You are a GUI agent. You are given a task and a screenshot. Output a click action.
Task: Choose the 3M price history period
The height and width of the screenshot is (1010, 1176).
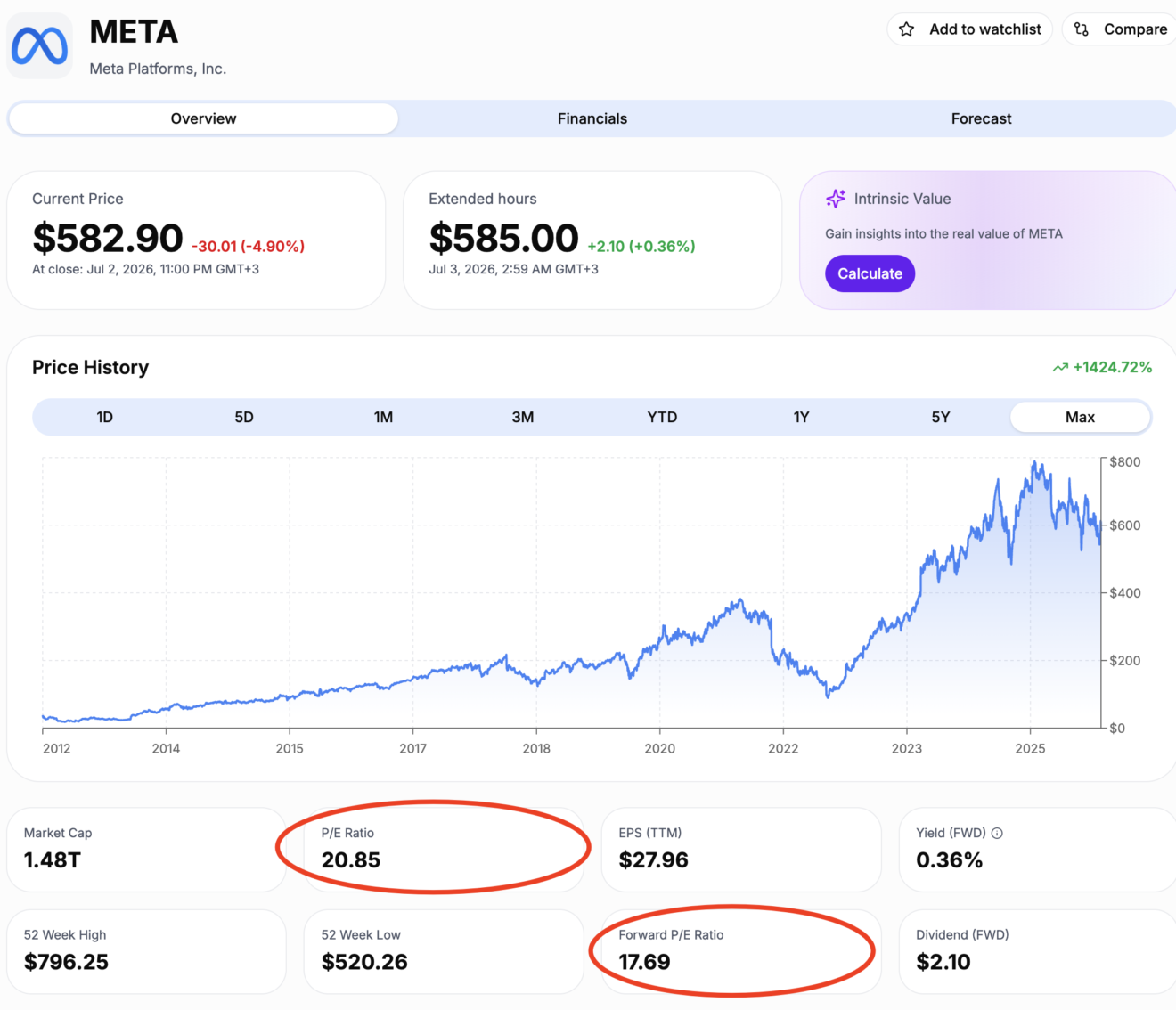[523, 417]
